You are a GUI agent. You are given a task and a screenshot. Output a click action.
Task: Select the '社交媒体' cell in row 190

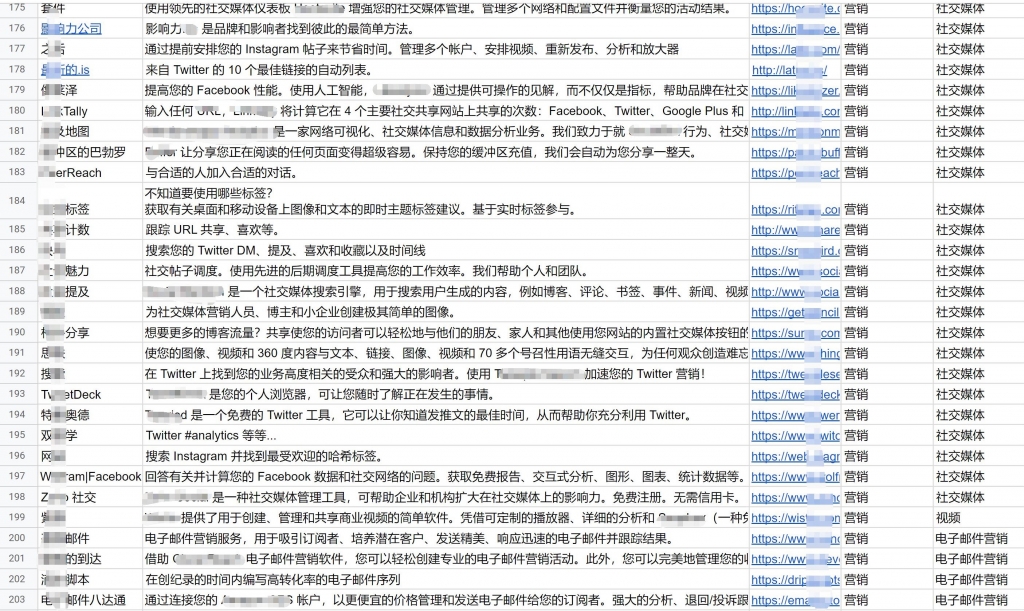[978, 333]
